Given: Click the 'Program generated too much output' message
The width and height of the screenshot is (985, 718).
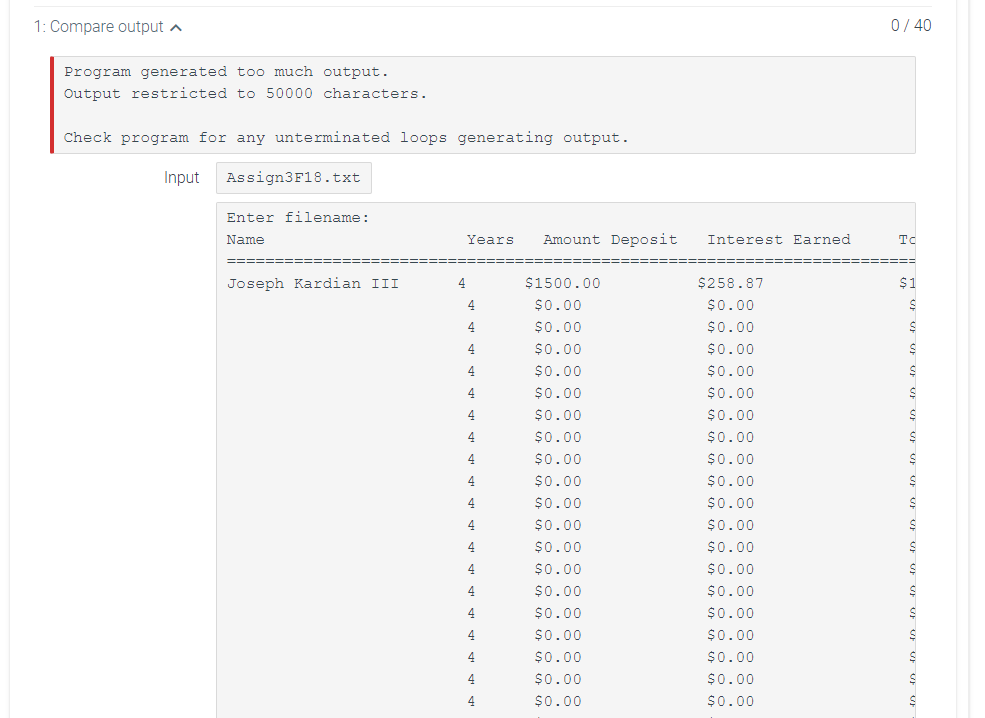Looking at the screenshot, I should (226, 72).
